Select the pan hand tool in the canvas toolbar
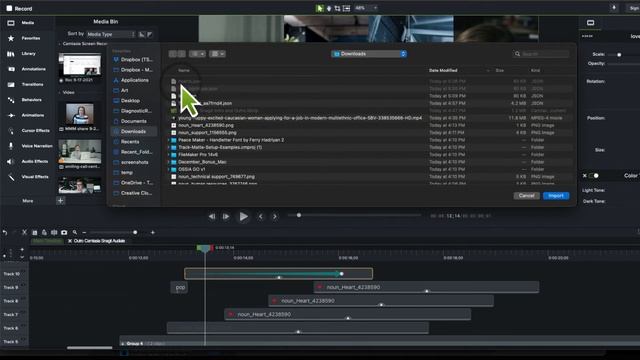 pyautogui.click(x=329, y=8)
